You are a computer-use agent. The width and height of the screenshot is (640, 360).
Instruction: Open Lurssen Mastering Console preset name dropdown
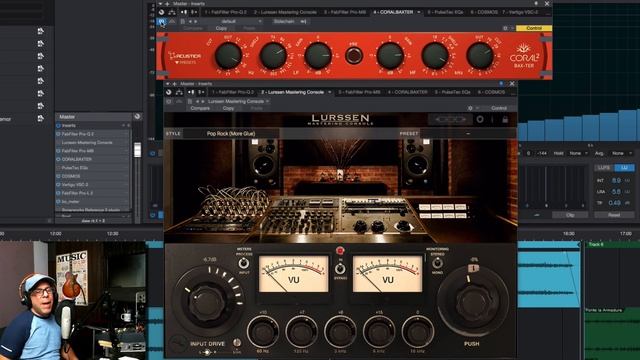238,101
